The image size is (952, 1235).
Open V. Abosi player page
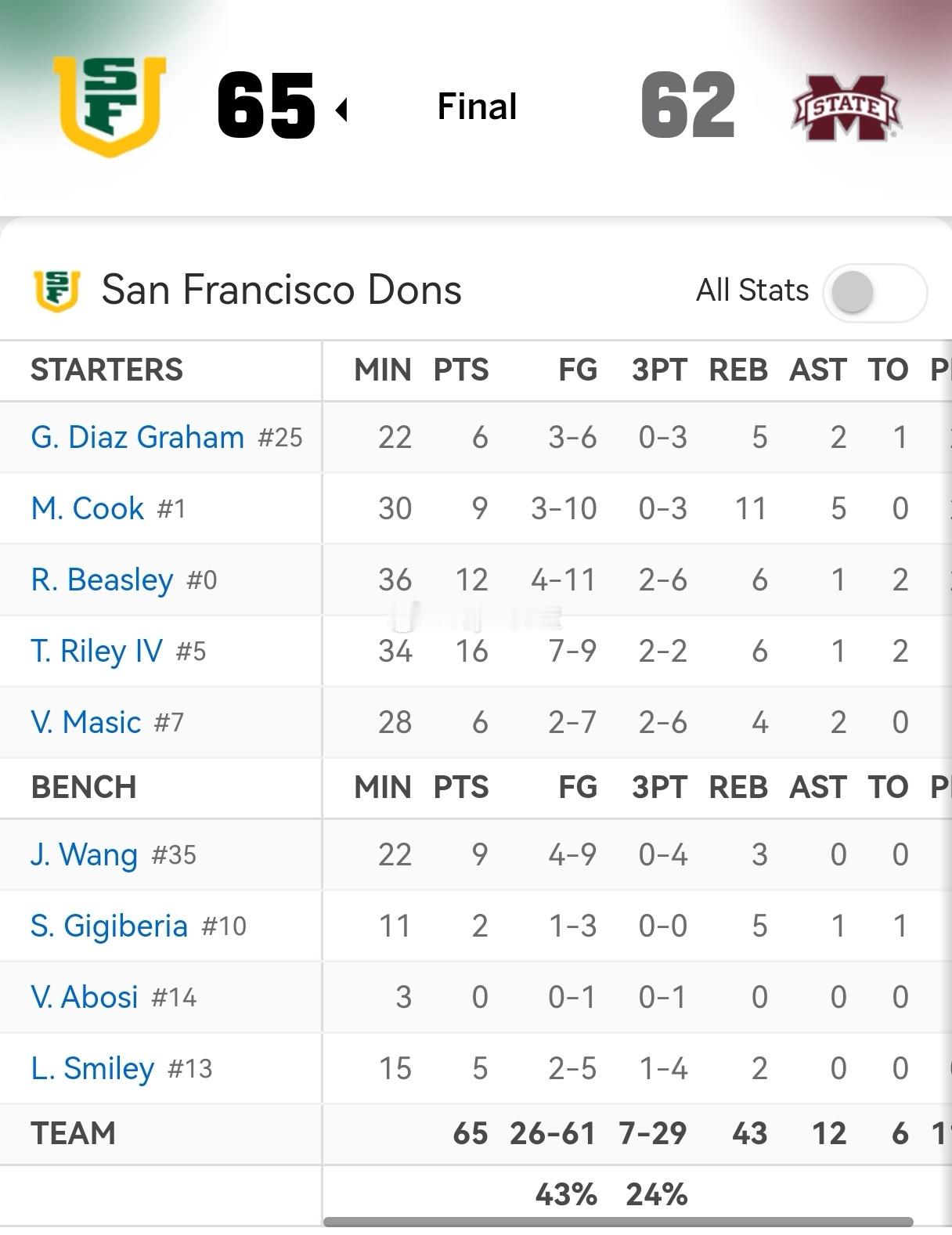click(85, 997)
